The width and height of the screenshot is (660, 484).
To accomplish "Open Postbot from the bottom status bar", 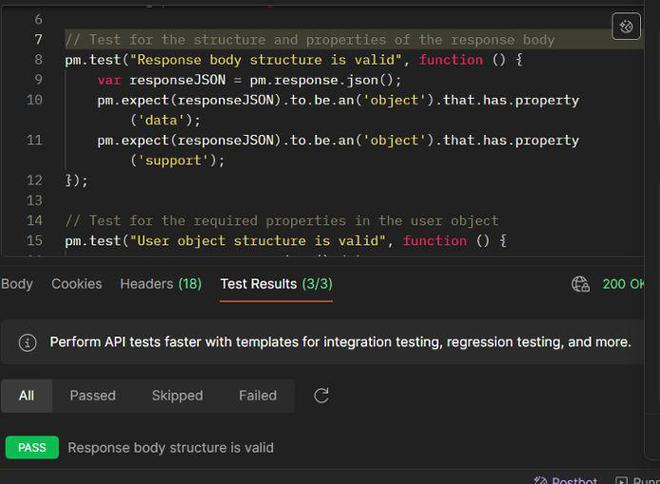I will tap(565, 480).
